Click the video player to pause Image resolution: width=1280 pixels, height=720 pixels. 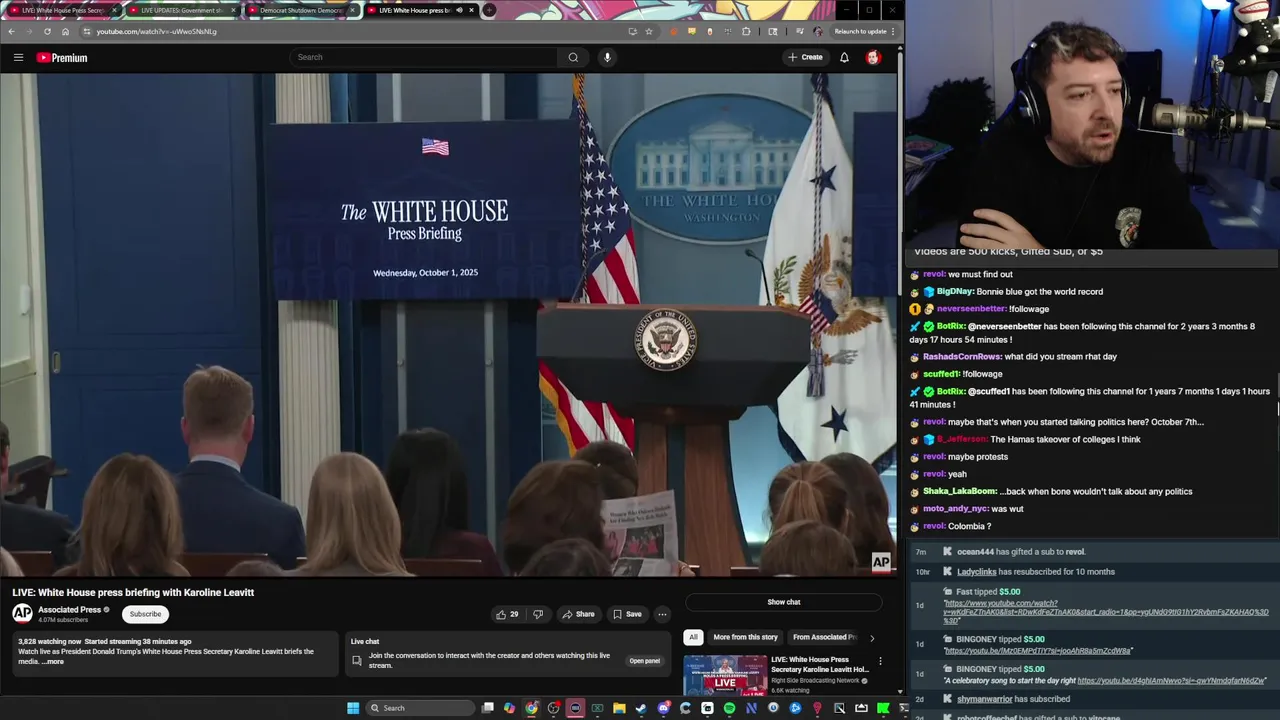(x=449, y=325)
